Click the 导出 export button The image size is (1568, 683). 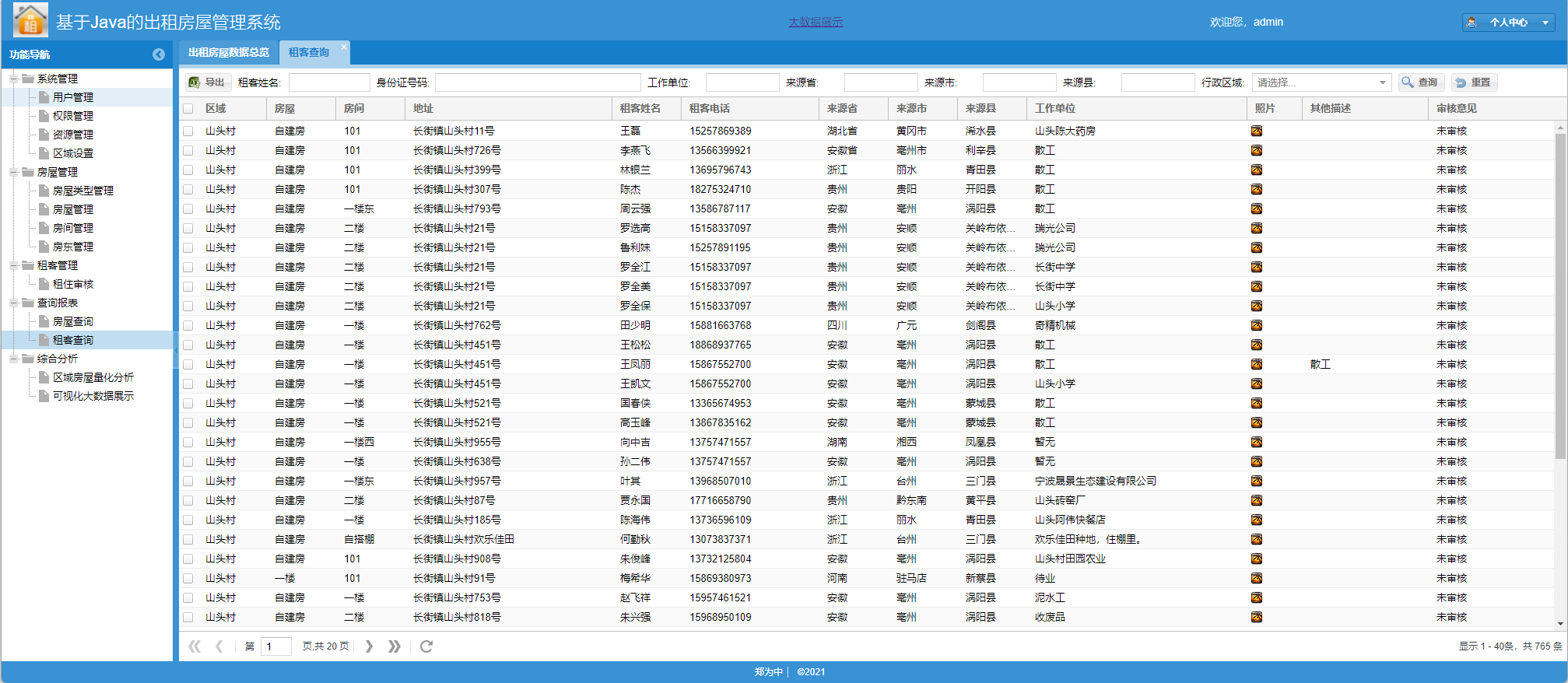(x=207, y=82)
